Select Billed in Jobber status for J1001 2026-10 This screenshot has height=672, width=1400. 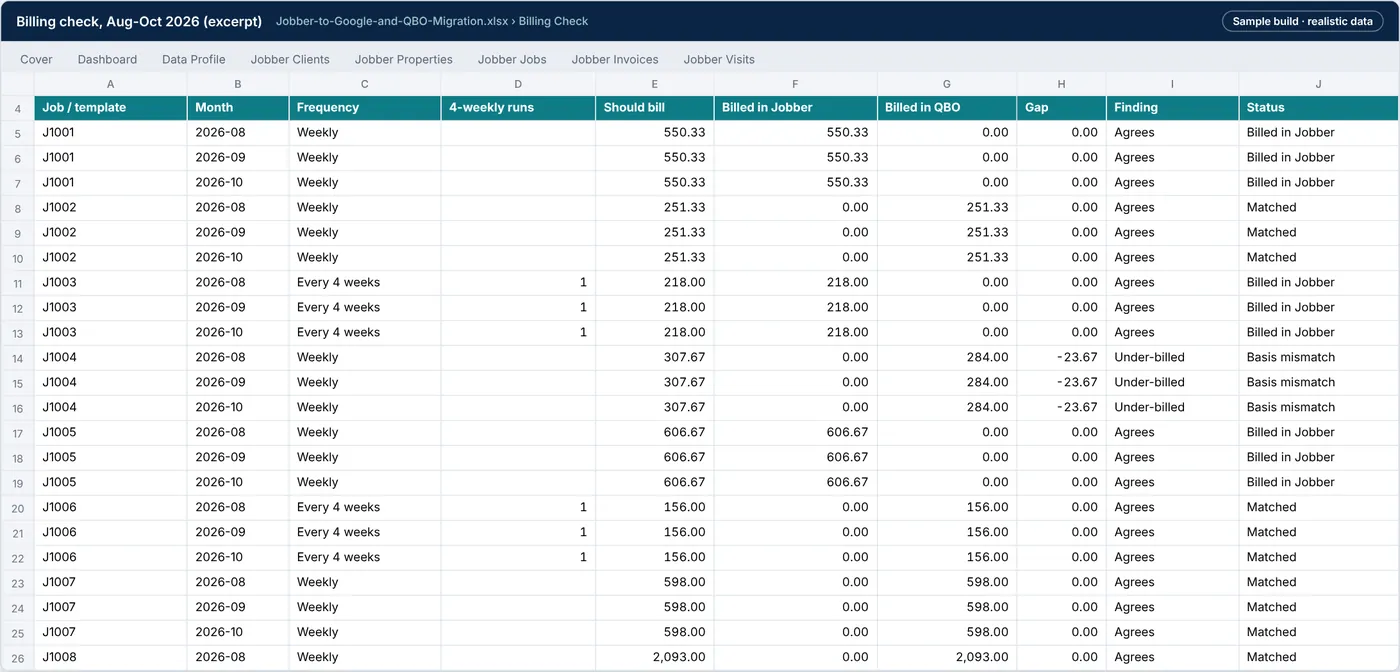point(1319,182)
